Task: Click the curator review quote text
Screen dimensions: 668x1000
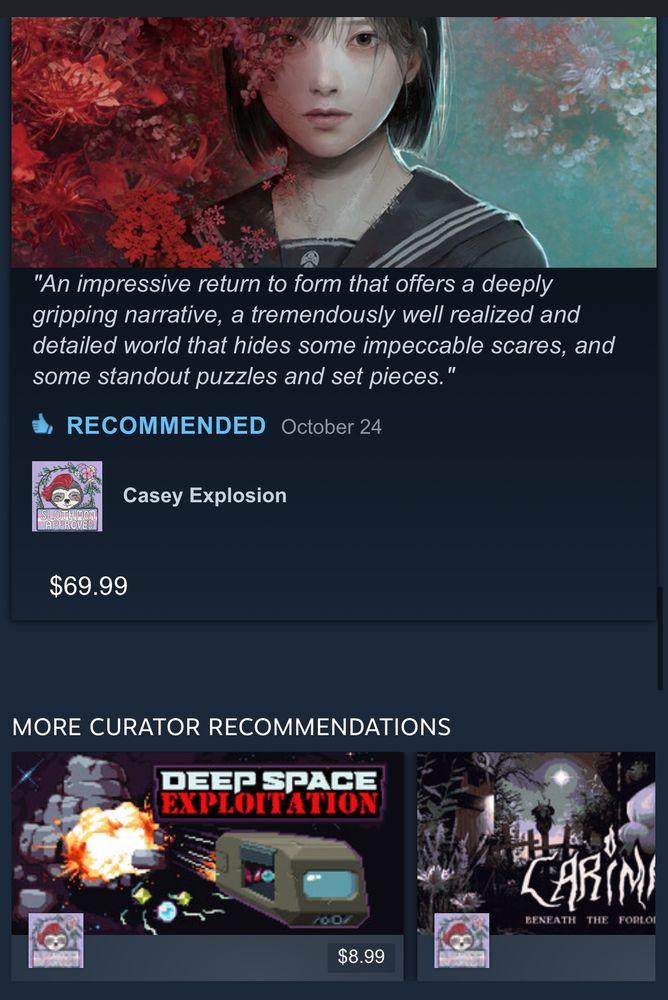Action: pyautogui.click(x=323, y=330)
